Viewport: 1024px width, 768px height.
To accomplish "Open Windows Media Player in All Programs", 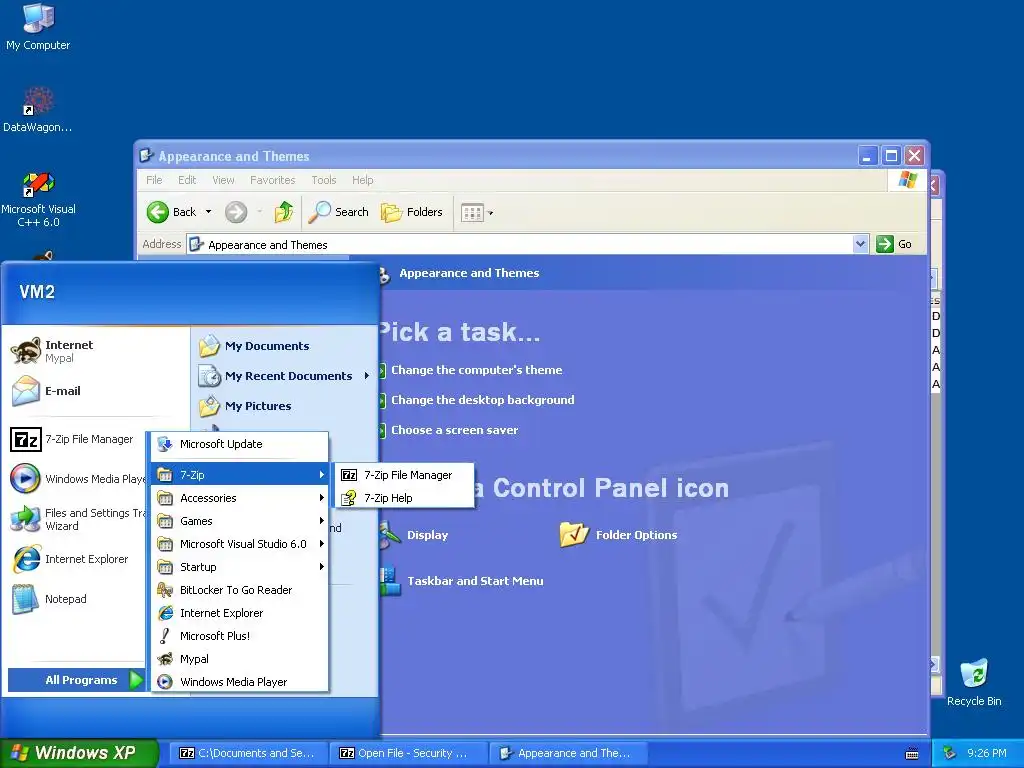I will [x=240, y=682].
